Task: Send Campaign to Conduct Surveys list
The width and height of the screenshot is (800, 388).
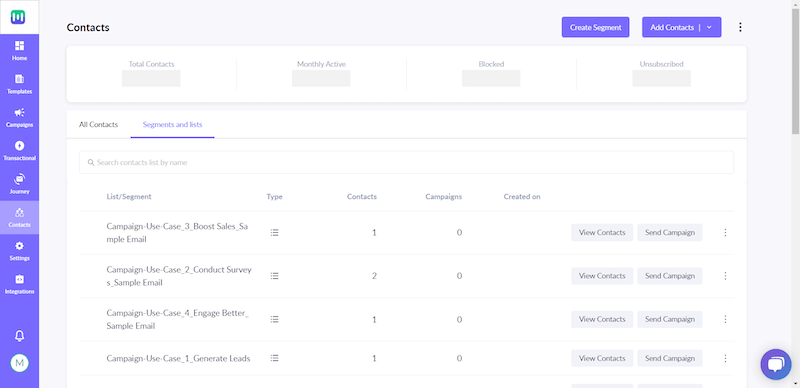Action: (x=670, y=276)
